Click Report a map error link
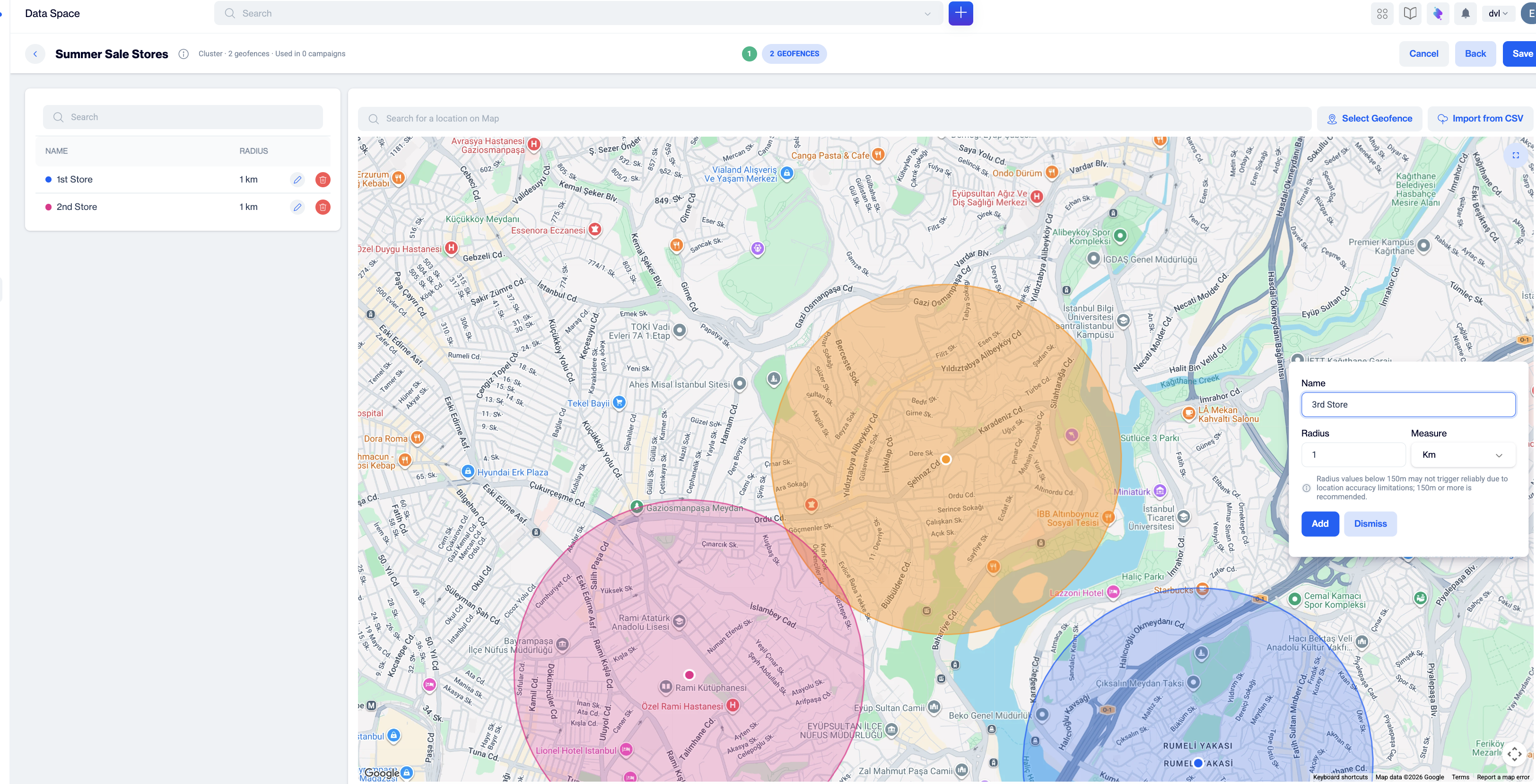 point(1502,777)
